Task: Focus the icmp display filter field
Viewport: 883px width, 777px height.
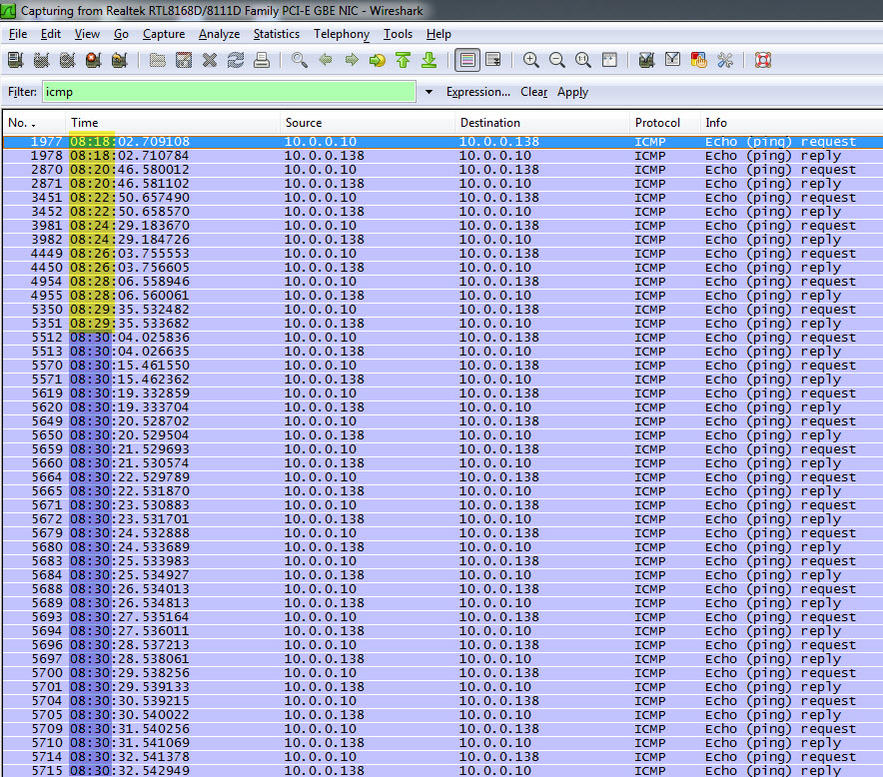Action: 229,92
